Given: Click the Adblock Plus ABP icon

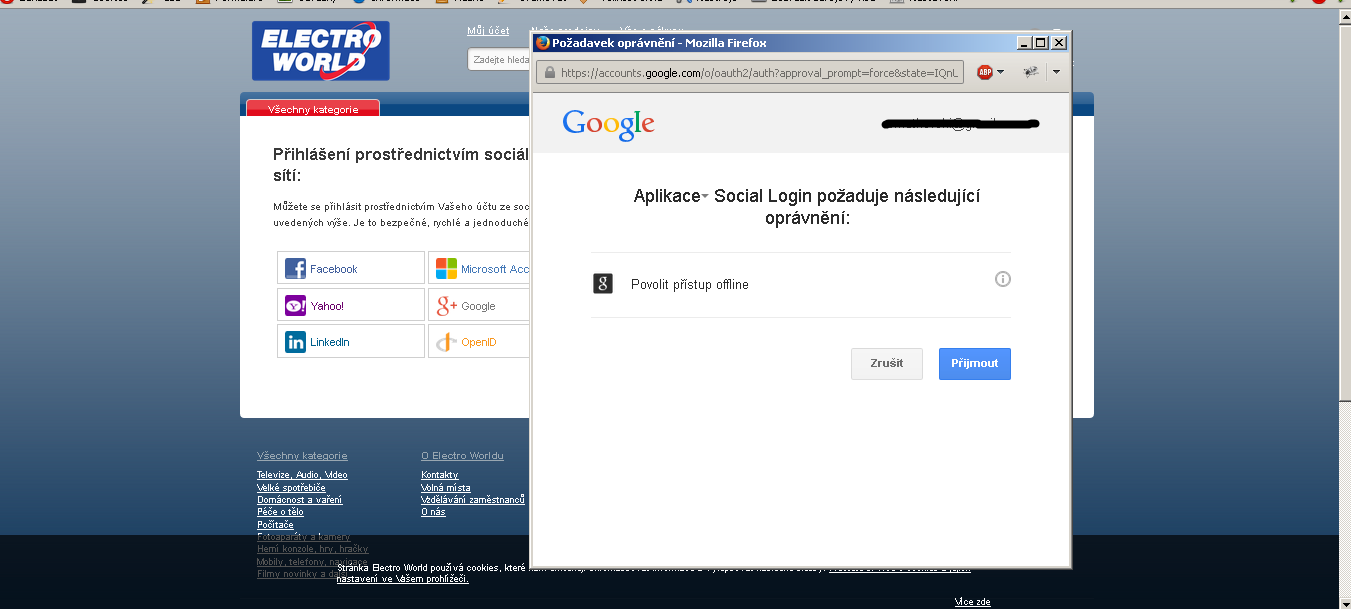Looking at the screenshot, I should [985, 72].
